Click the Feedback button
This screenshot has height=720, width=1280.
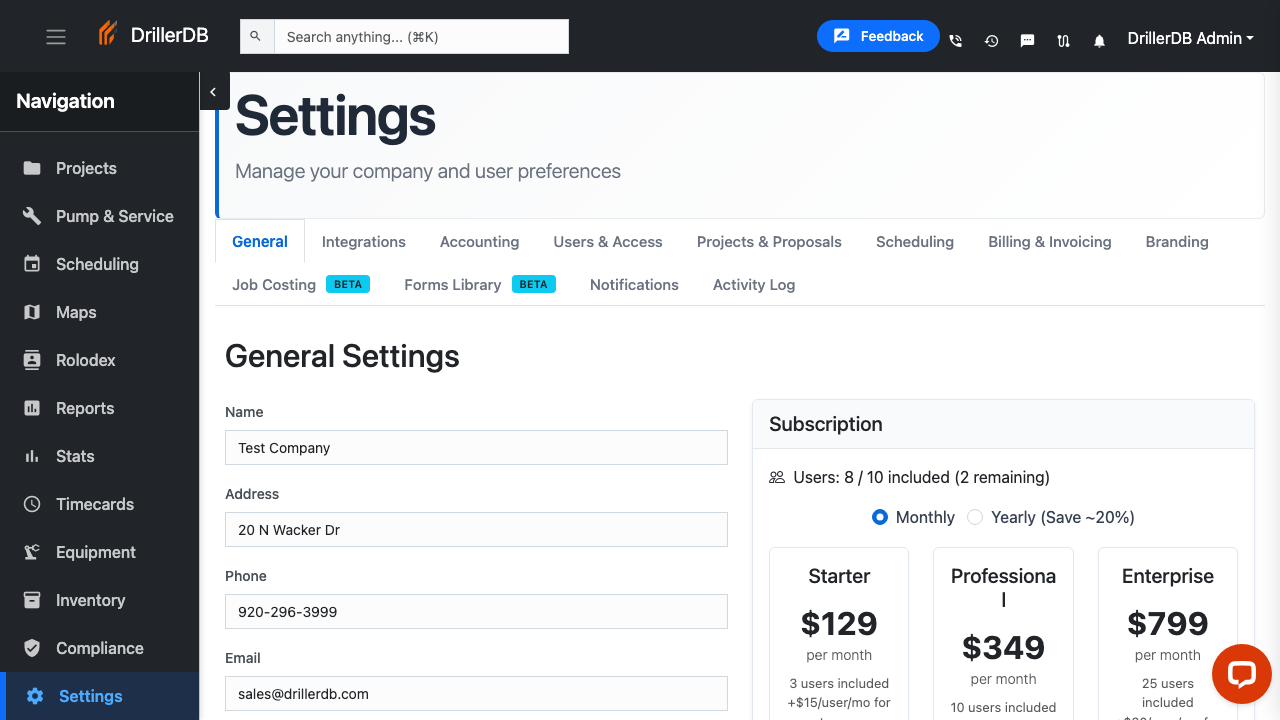878,35
